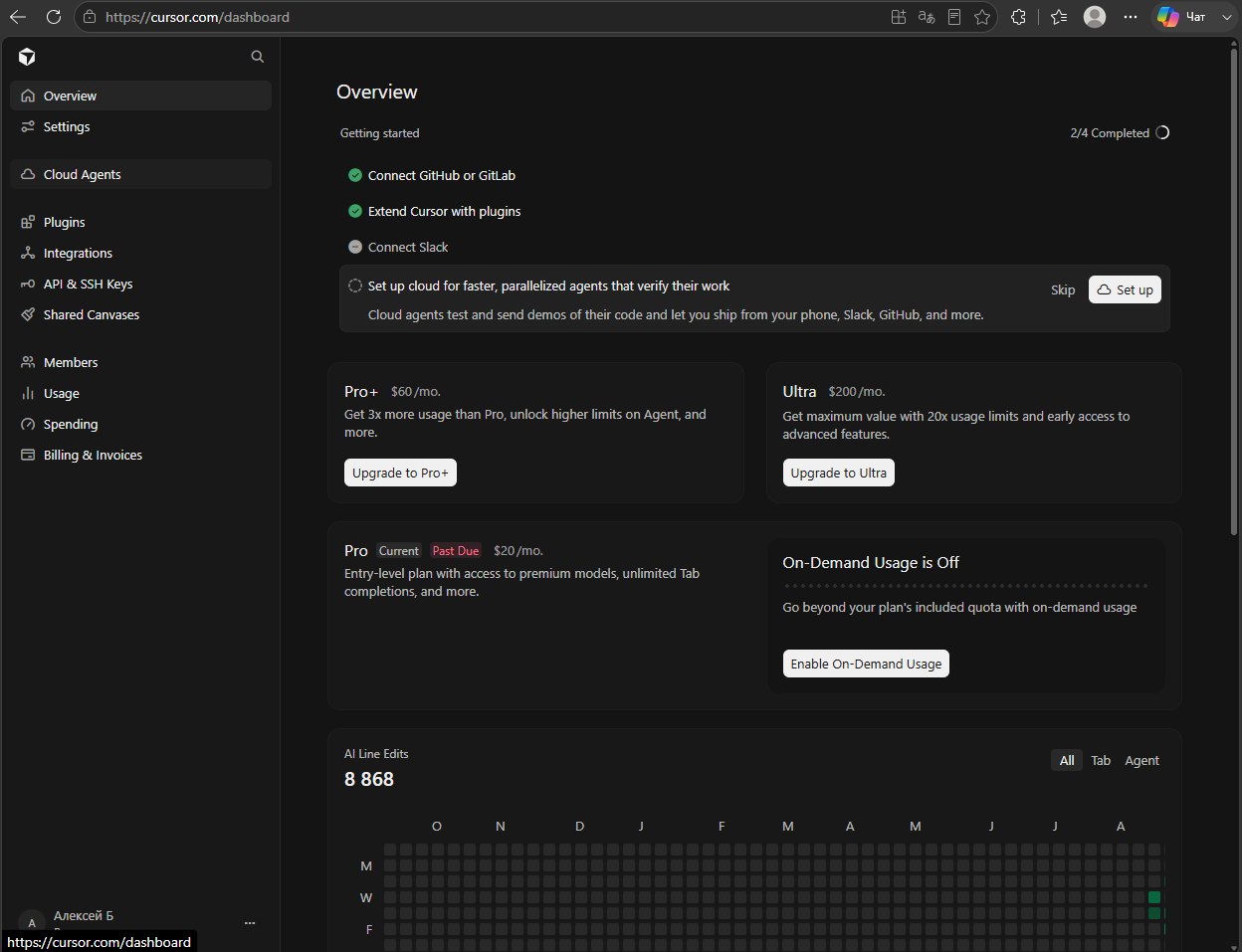Screen dimensions: 1242x952
Task: Click Upgrade to Ultra button
Action: coord(838,473)
